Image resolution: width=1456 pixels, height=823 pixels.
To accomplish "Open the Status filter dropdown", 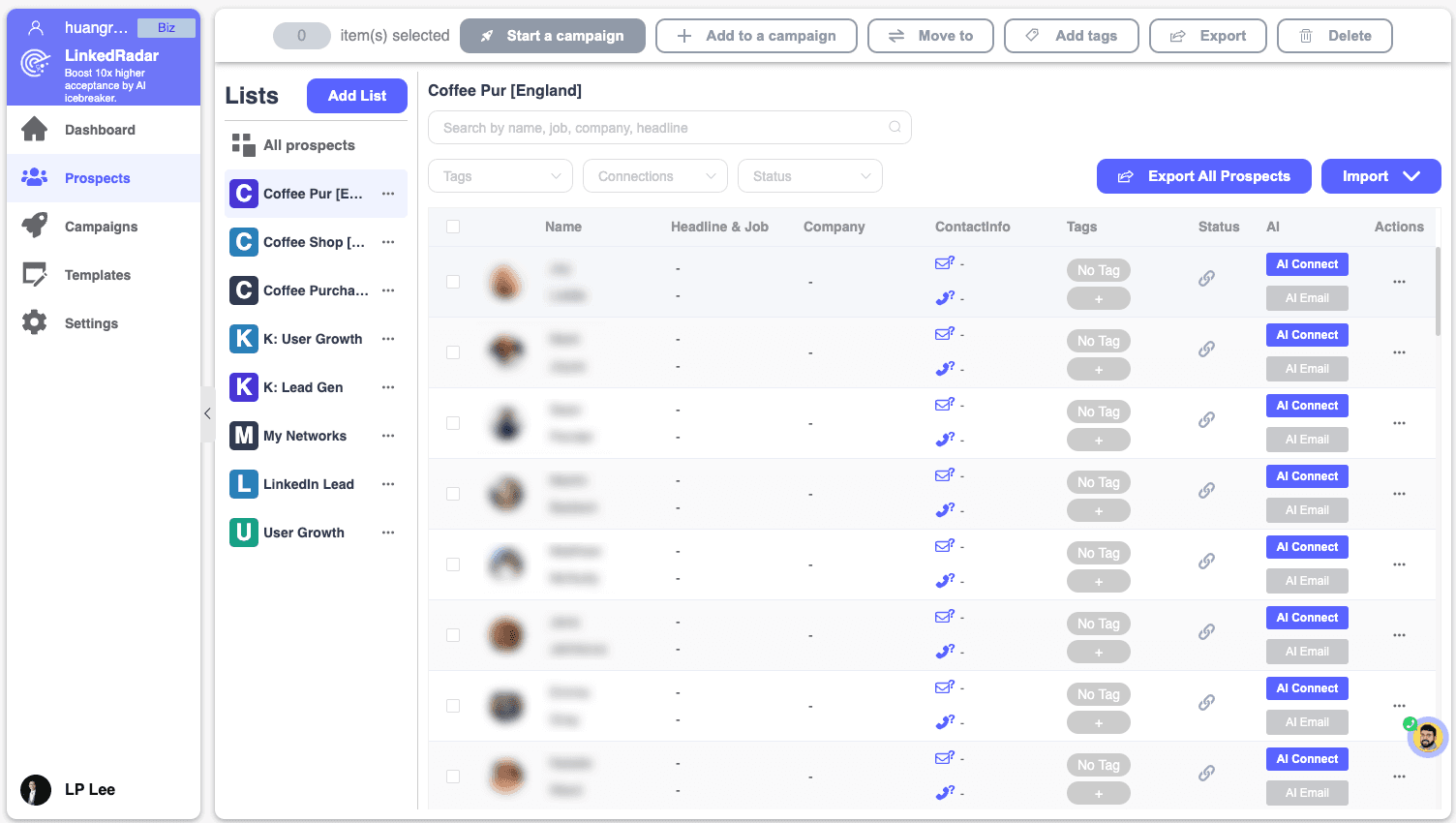I will click(810, 176).
